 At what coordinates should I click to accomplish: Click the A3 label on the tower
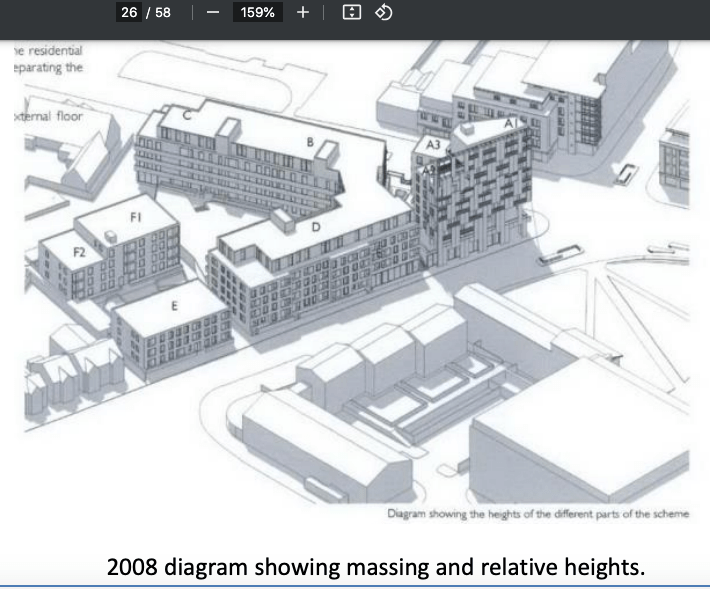coord(433,145)
